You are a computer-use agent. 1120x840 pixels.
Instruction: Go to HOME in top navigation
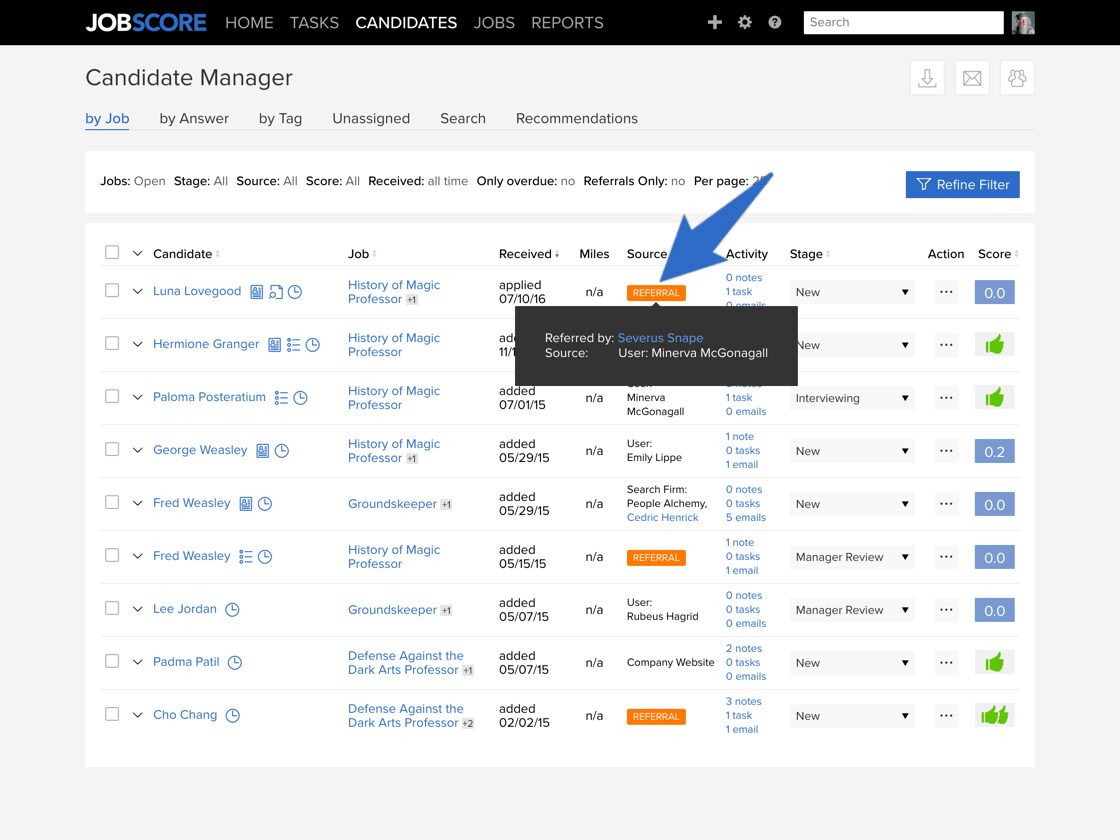tap(249, 23)
